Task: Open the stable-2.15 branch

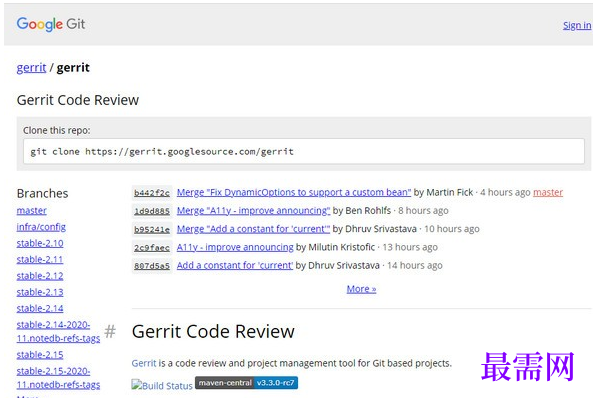Action: click(x=40, y=355)
